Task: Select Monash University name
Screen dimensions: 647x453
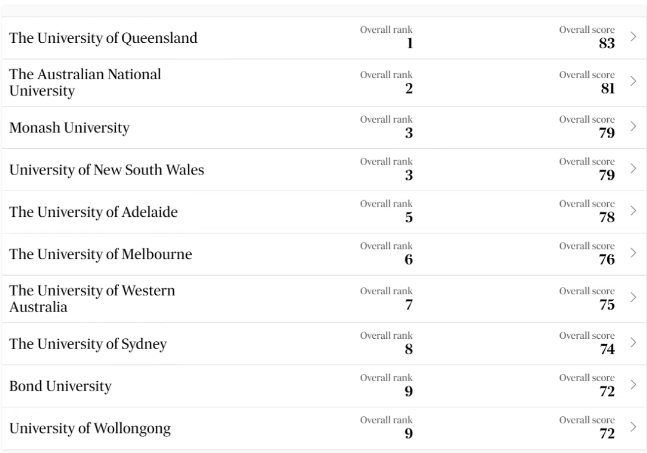Action: tap(69, 128)
